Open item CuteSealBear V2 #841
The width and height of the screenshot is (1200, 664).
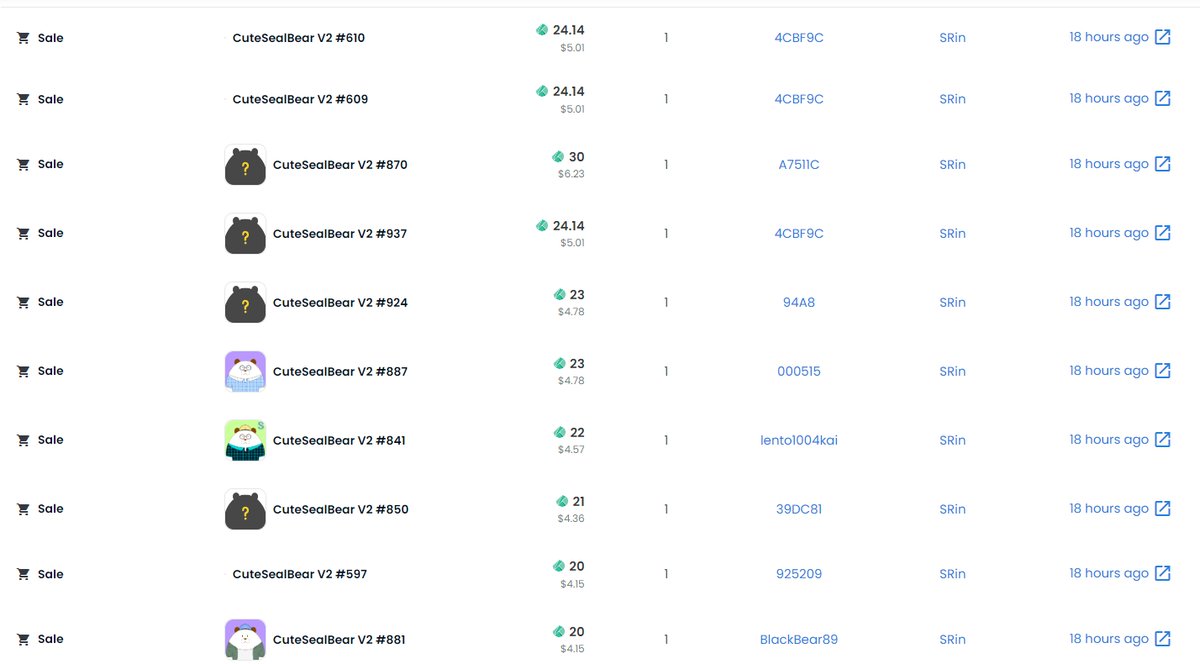[339, 441]
